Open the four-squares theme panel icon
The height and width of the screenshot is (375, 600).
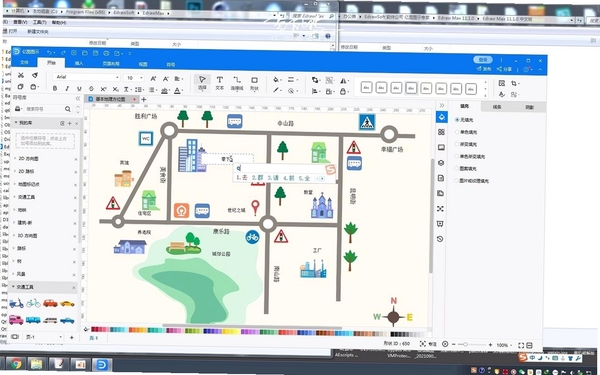441,132
